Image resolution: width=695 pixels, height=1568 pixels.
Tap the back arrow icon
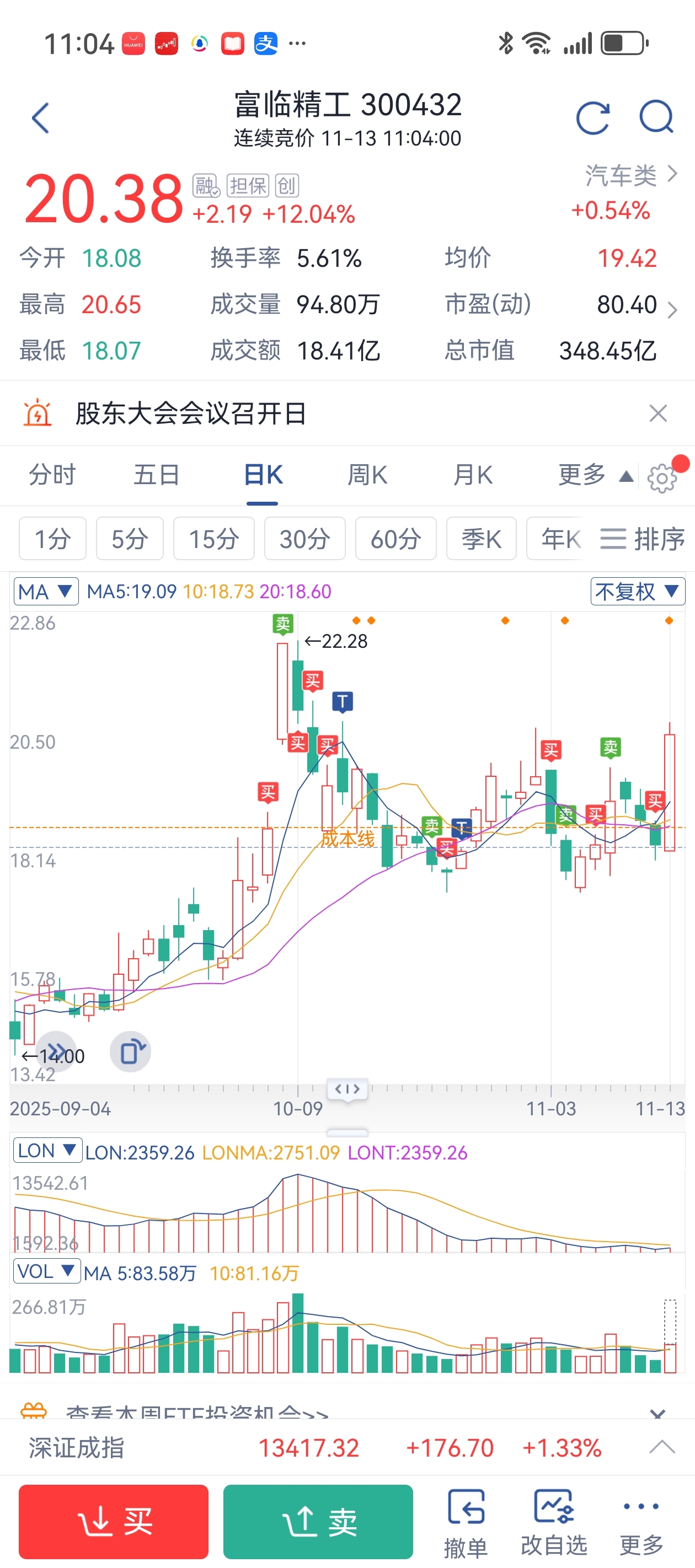pos(40,117)
